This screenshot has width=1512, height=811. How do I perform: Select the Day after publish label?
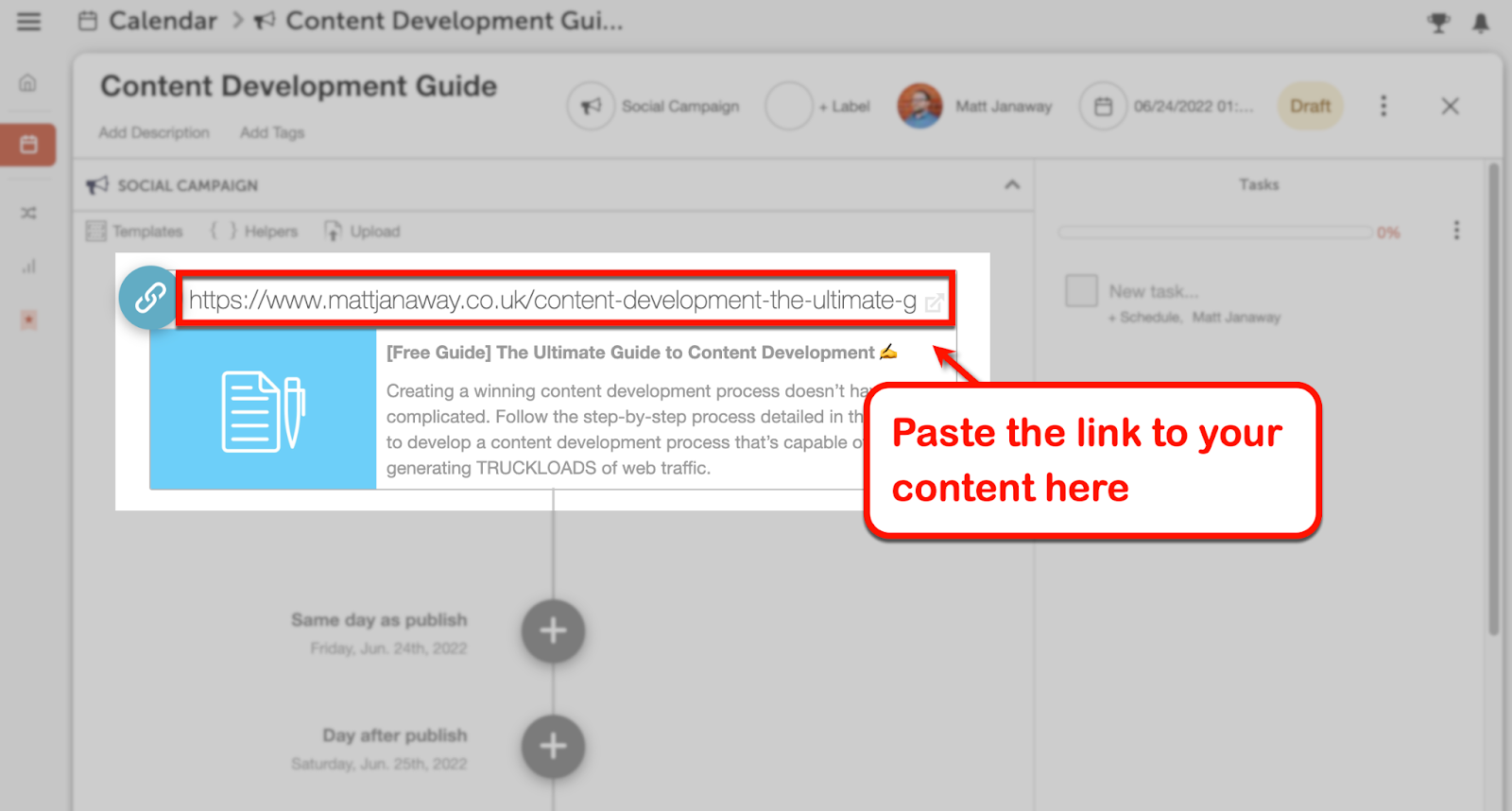pyautogui.click(x=395, y=735)
